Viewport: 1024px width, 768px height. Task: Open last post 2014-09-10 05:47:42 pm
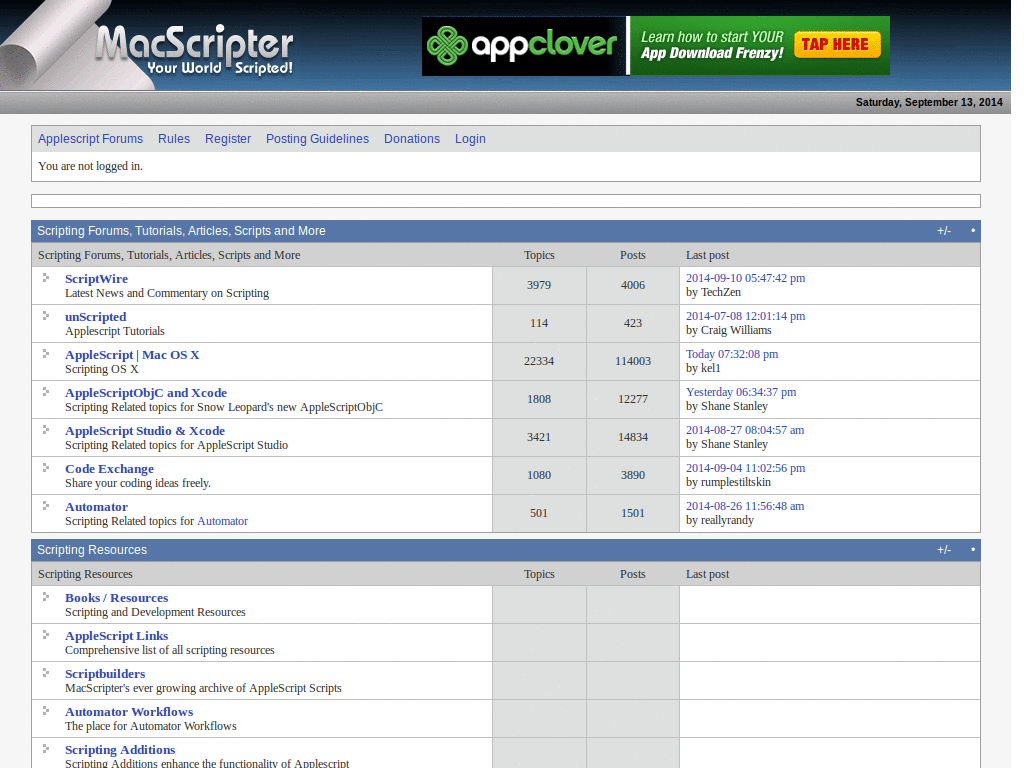click(745, 278)
